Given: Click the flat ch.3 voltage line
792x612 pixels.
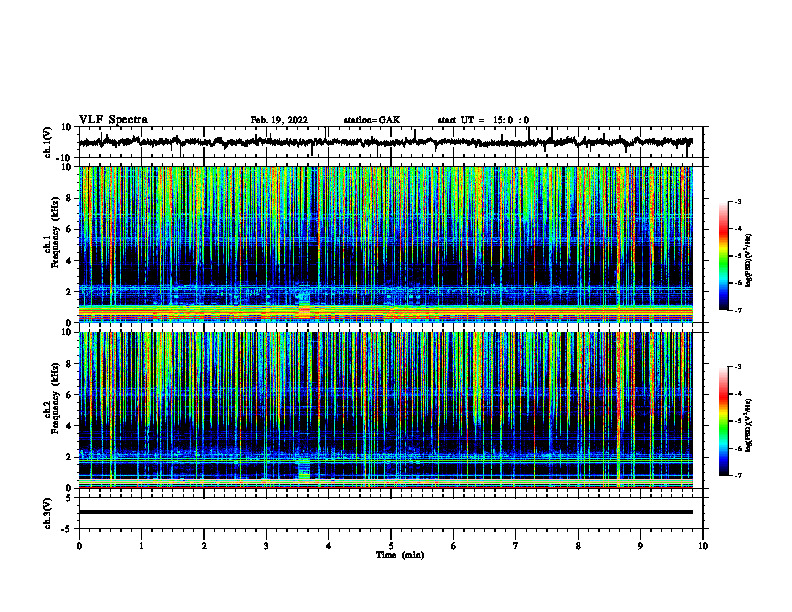Looking at the screenshot, I should [x=386, y=512].
